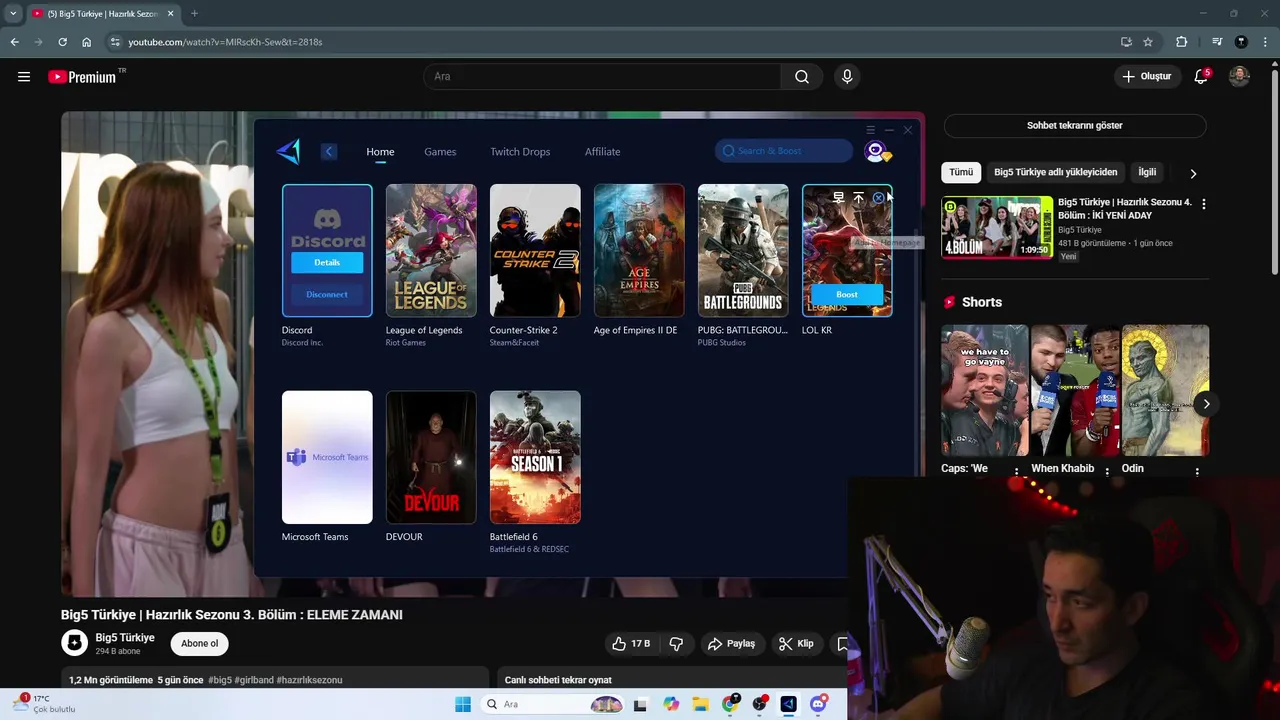1280x720 pixels.
Task: Select League of Legends game card
Action: 431,250
